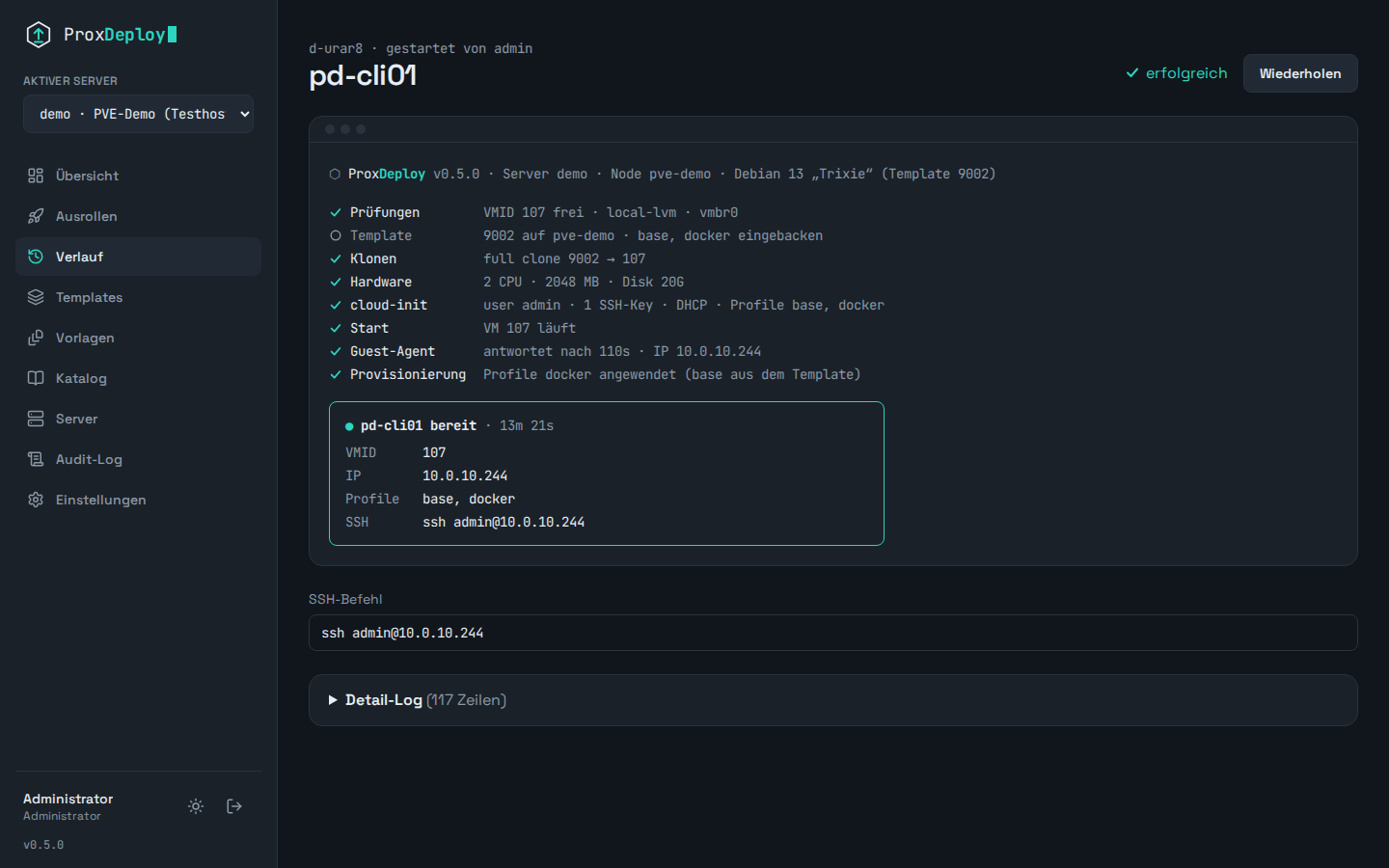This screenshot has height=868, width=1389.
Task: Click the hexagon icon before ProxDeploy v0.5.0
Action: click(335, 175)
